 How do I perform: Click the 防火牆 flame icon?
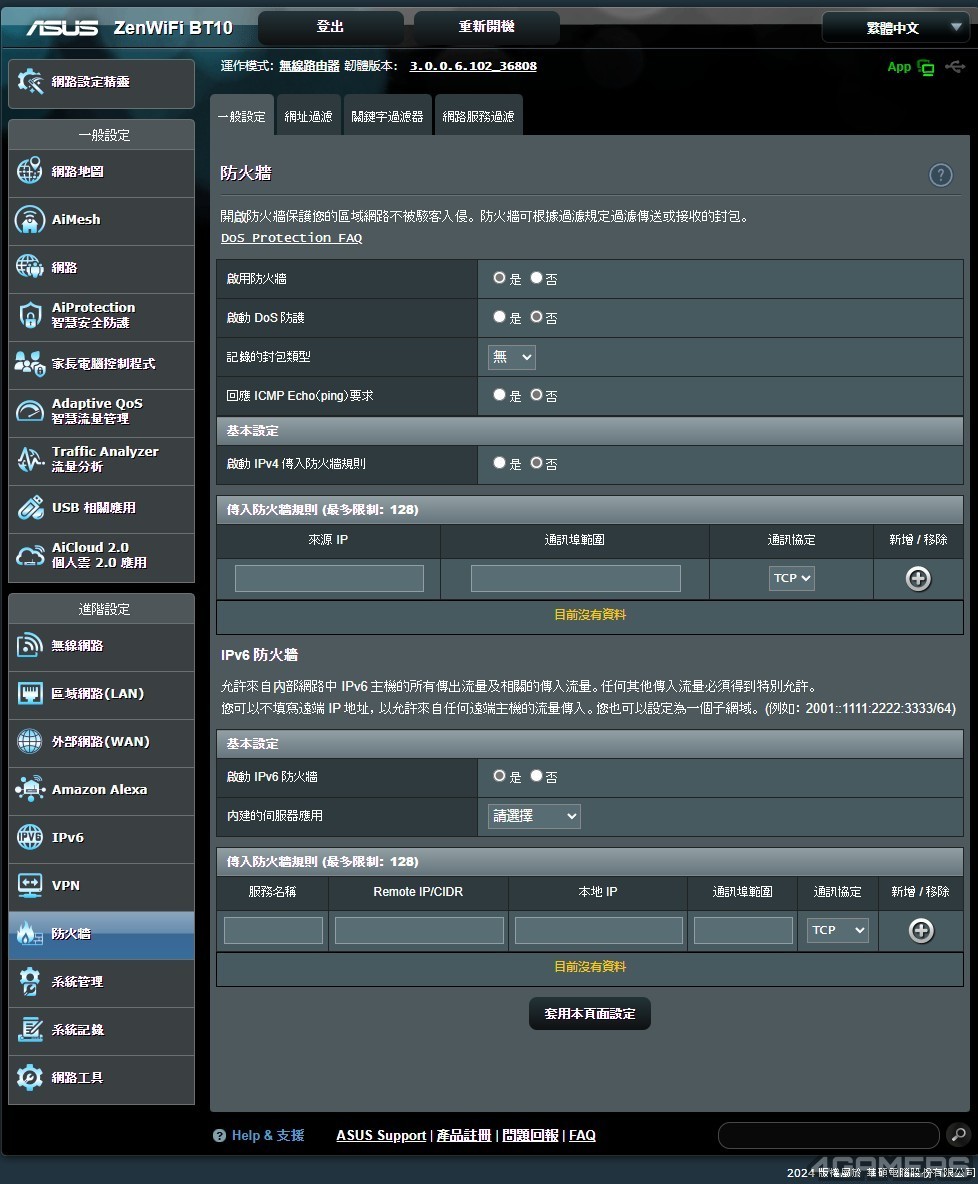coord(29,934)
